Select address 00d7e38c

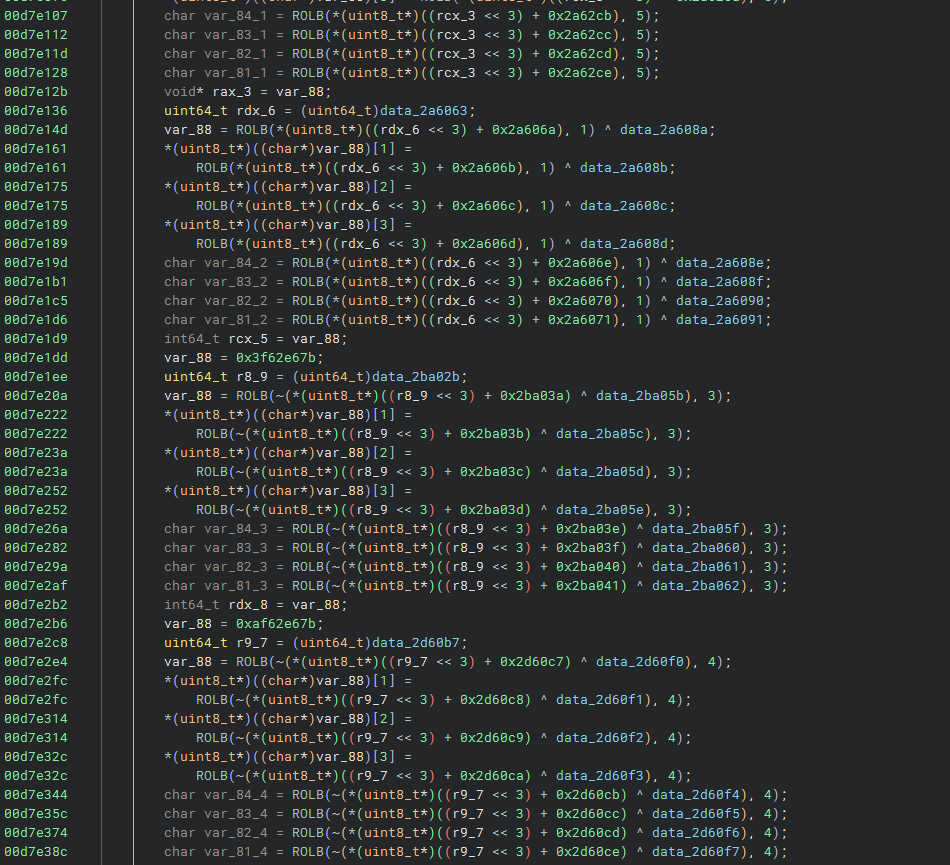pos(36,852)
